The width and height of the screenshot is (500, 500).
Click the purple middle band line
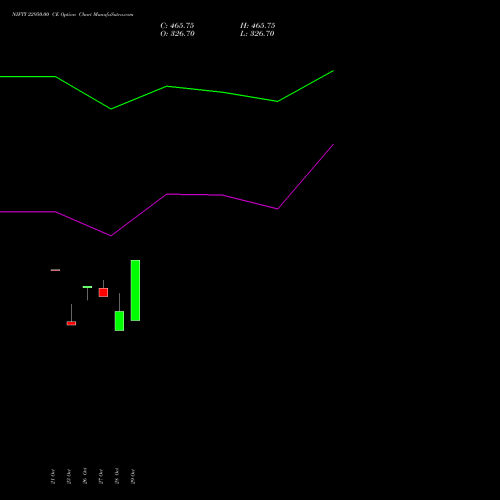click(x=167, y=194)
